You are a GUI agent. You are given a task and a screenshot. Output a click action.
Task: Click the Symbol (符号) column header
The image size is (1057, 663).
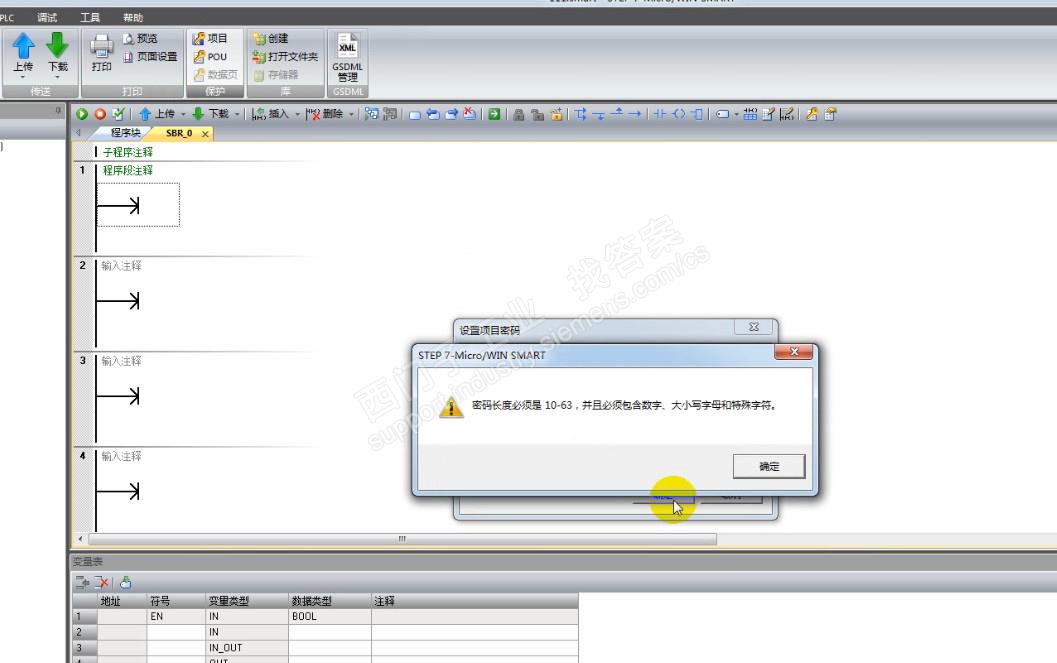click(176, 601)
